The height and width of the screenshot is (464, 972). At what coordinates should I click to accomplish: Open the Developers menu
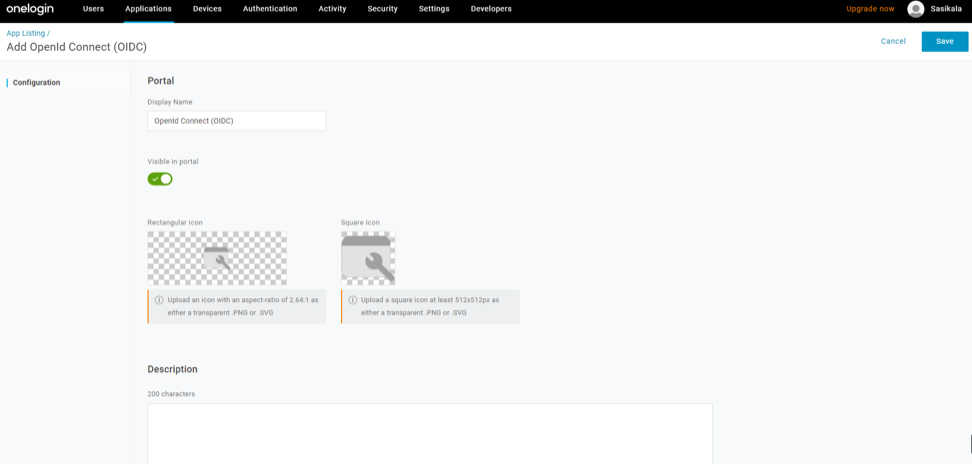coord(491,9)
